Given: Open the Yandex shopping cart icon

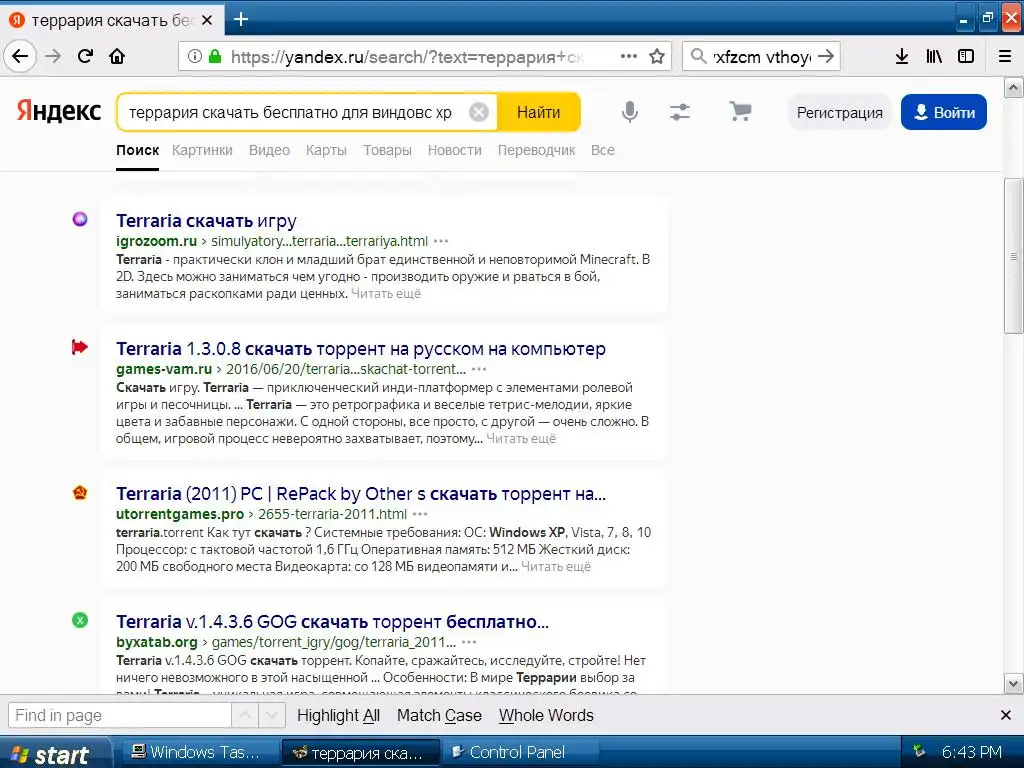Looking at the screenshot, I should click(x=740, y=112).
